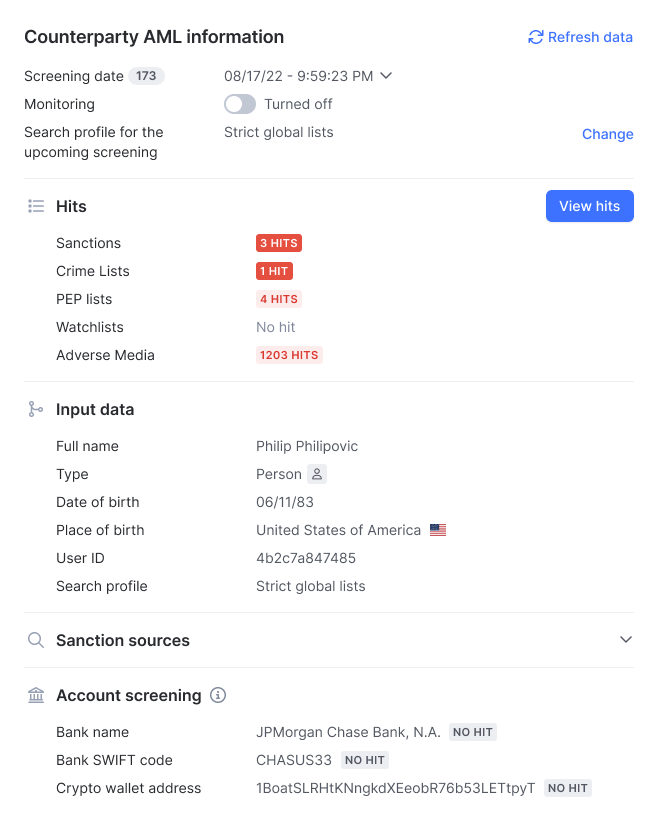Click the Refresh data icon
The height and width of the screenshot is (822, 658).
coord(535,37)
